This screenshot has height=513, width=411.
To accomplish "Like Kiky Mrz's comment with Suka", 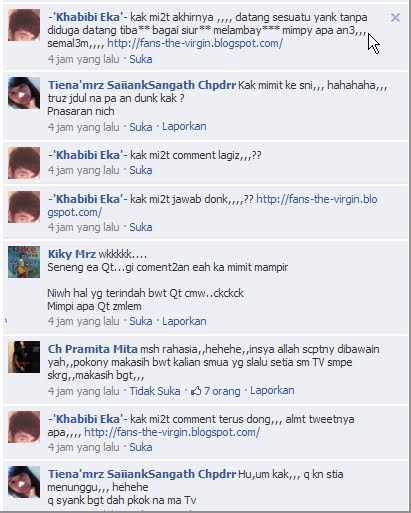I will tap(141, 321).
